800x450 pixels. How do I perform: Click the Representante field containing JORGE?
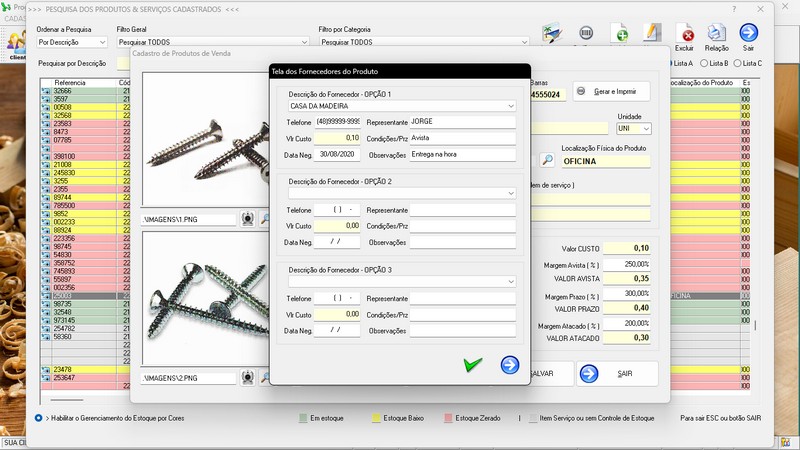tap(461, 121)
